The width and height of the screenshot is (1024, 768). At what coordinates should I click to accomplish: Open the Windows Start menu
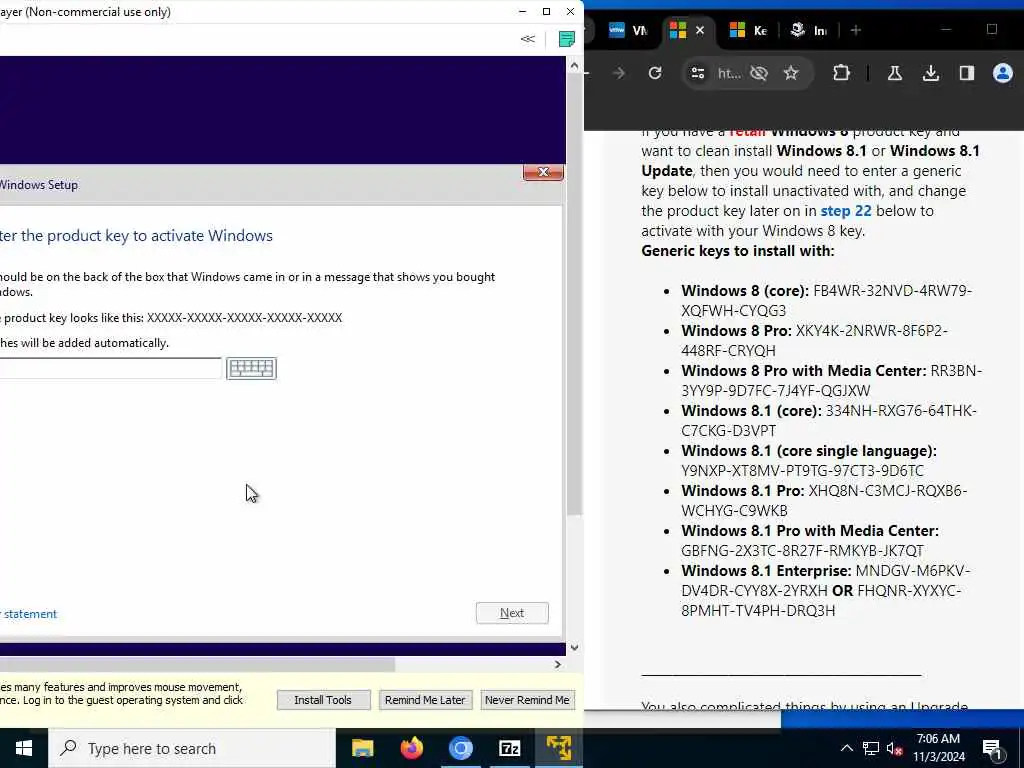coord(24,748)
